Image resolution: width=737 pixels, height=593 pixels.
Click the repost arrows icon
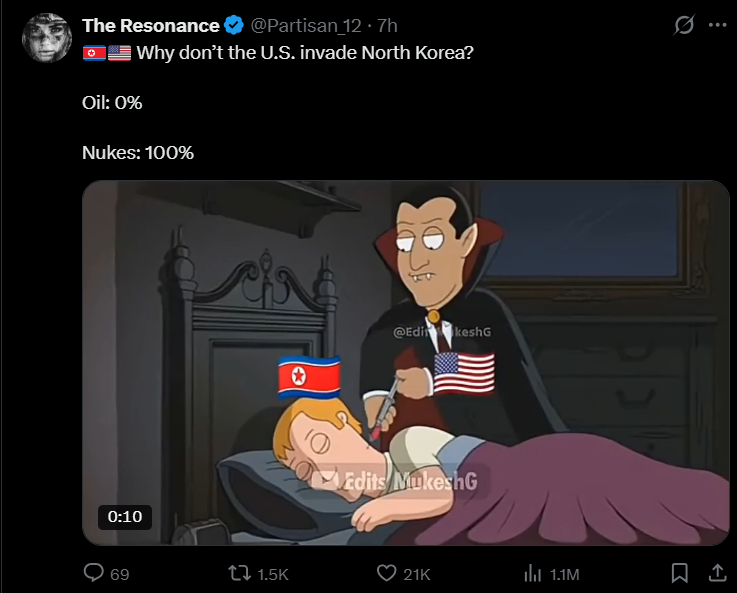point(239,573)
